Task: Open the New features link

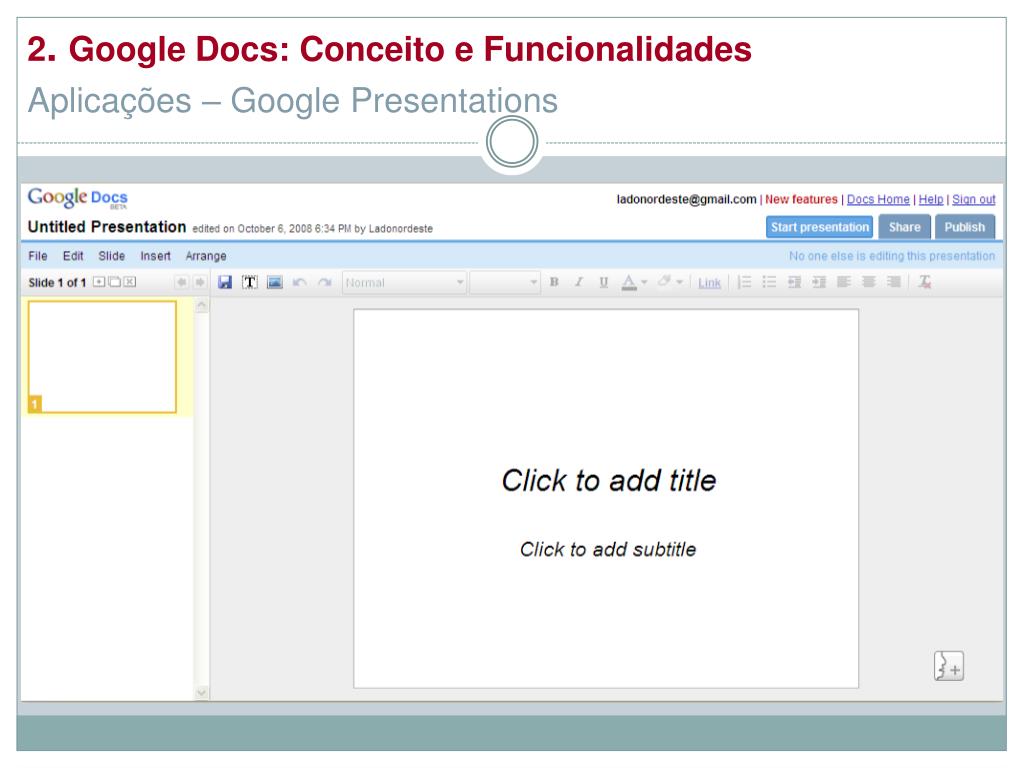Action: pyautogui.click(x=801, y=199)
